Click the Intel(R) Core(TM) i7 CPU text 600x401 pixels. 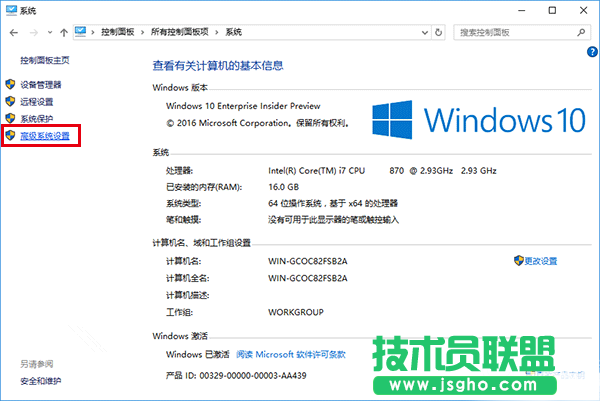[316, 171]
